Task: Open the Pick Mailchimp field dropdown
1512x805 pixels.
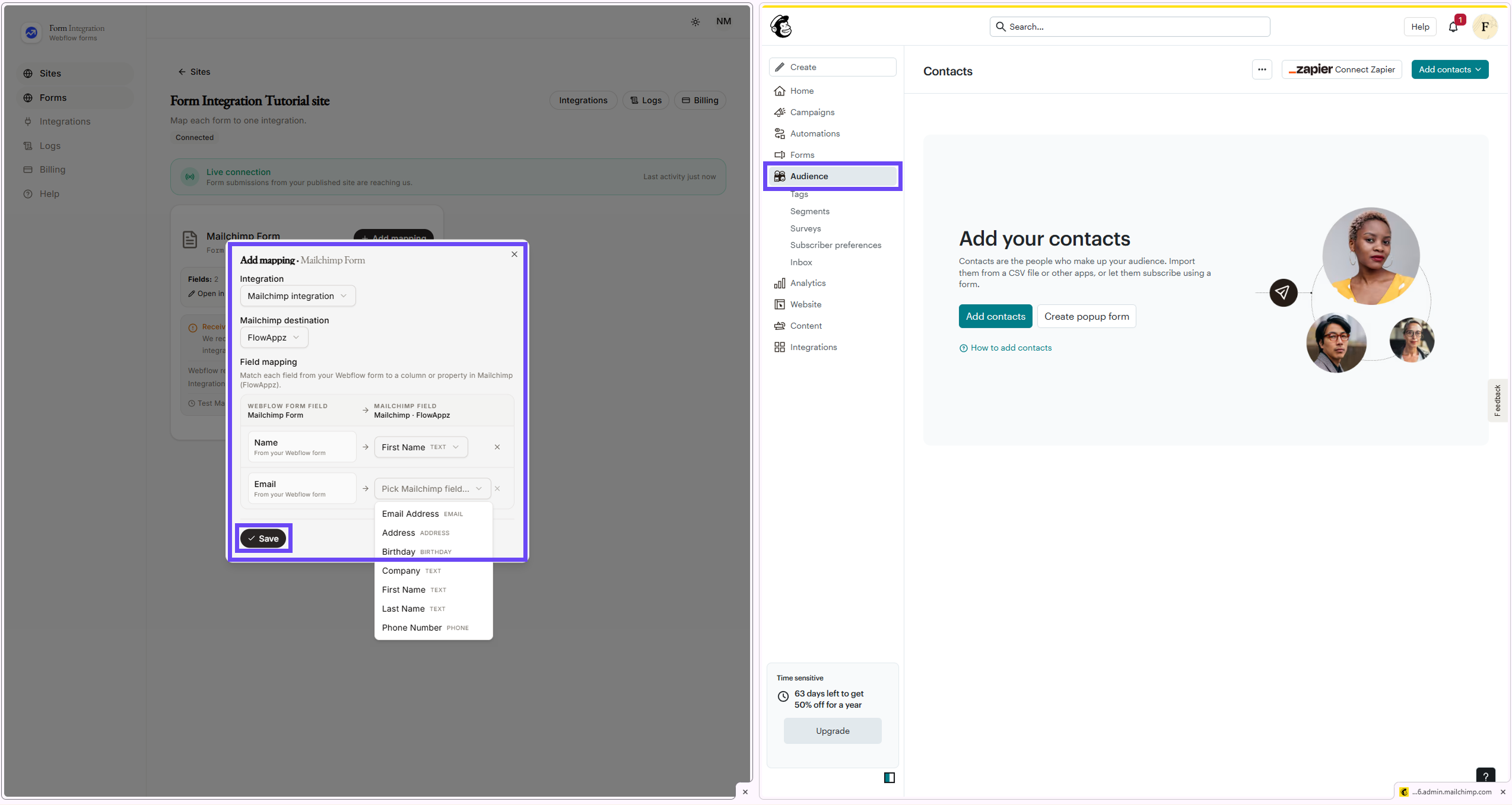Action: pos(432,489)
